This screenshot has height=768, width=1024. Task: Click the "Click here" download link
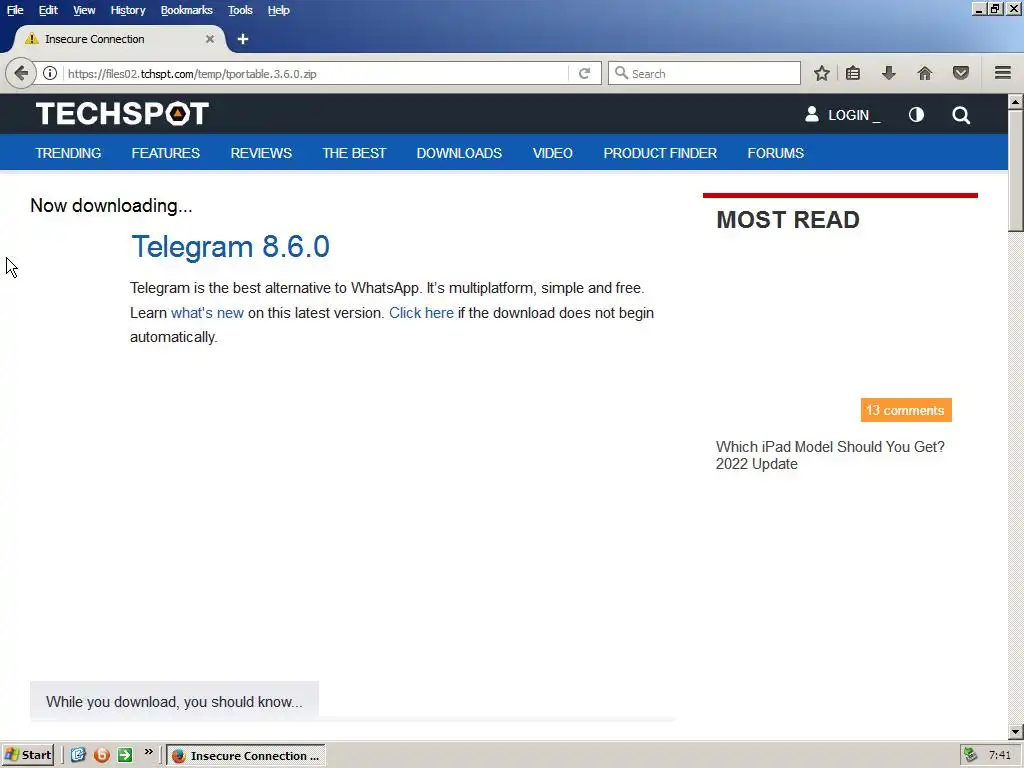coord(421,313)
